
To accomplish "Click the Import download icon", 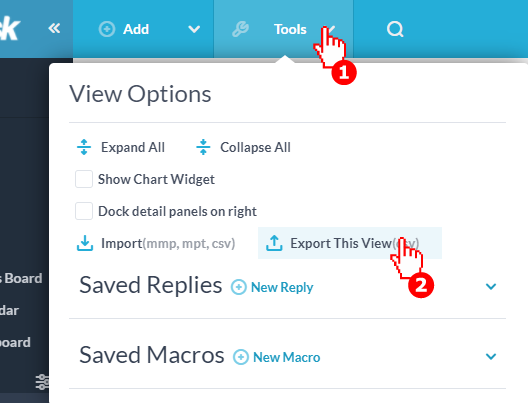I will tap(85, 243).
